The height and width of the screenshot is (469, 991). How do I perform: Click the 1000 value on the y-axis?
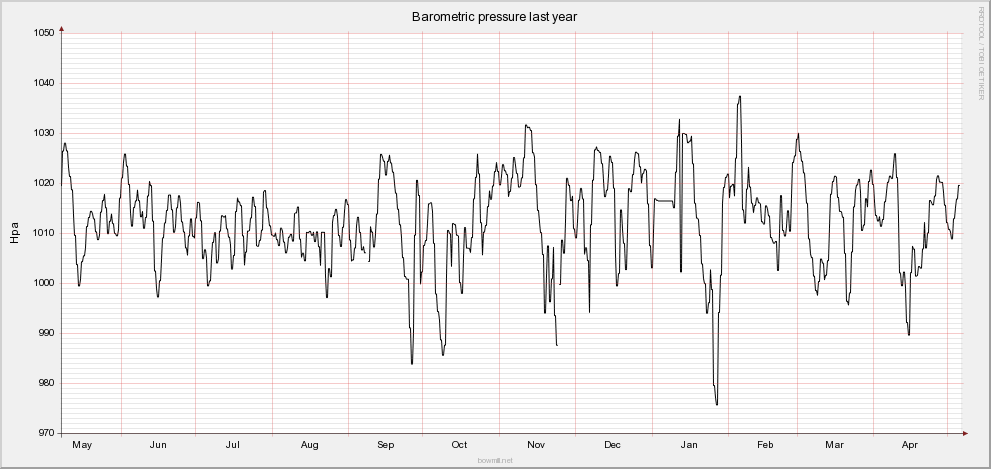pyautogui.click(x=41, y=283)
